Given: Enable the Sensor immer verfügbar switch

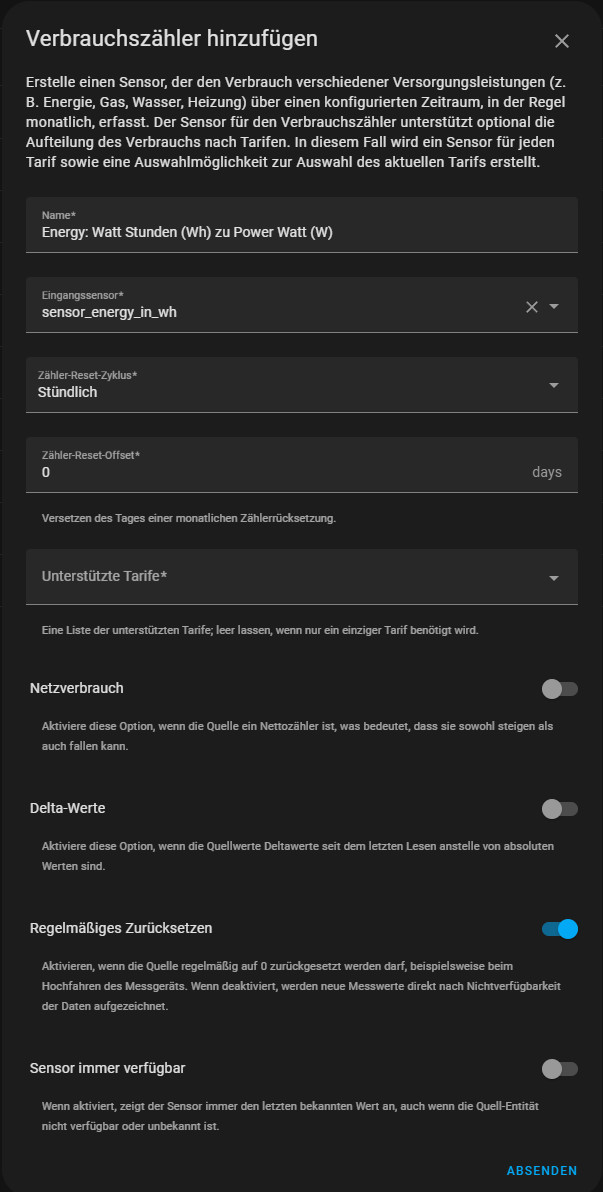Looking at the screenshot, I should pos(559,1069).
